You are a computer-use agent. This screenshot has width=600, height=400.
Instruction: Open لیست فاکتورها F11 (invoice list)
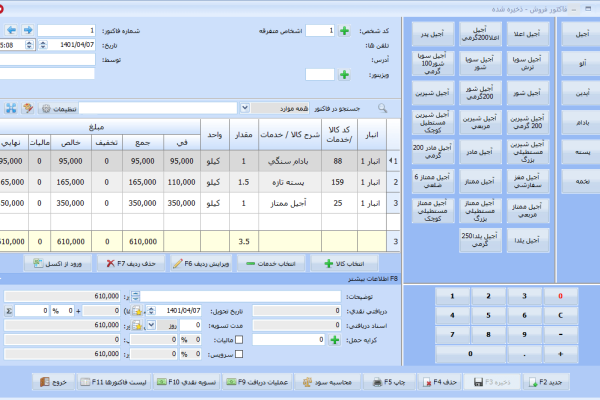coord(114,382)
